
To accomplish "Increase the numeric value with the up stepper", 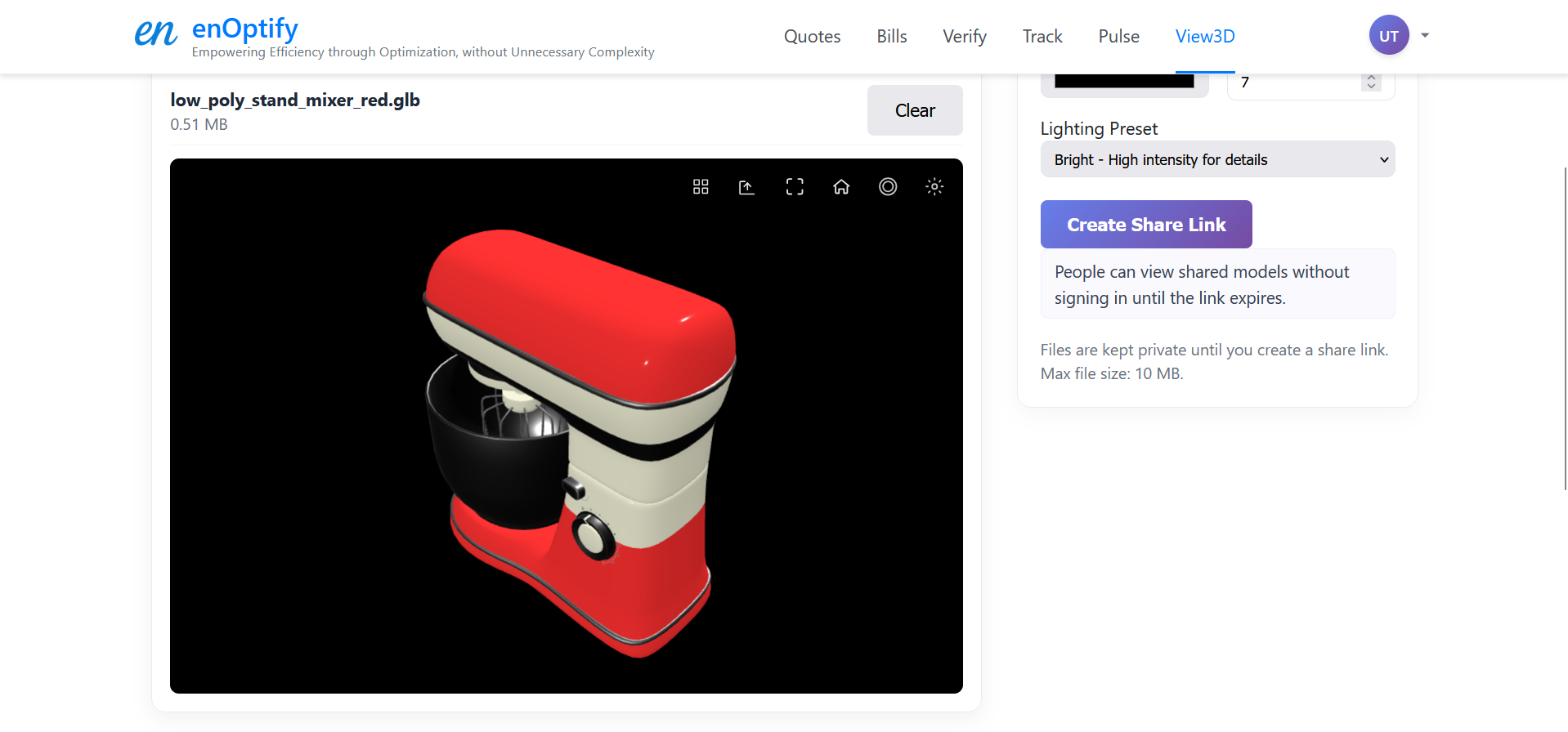I will tap(1371, 78).
